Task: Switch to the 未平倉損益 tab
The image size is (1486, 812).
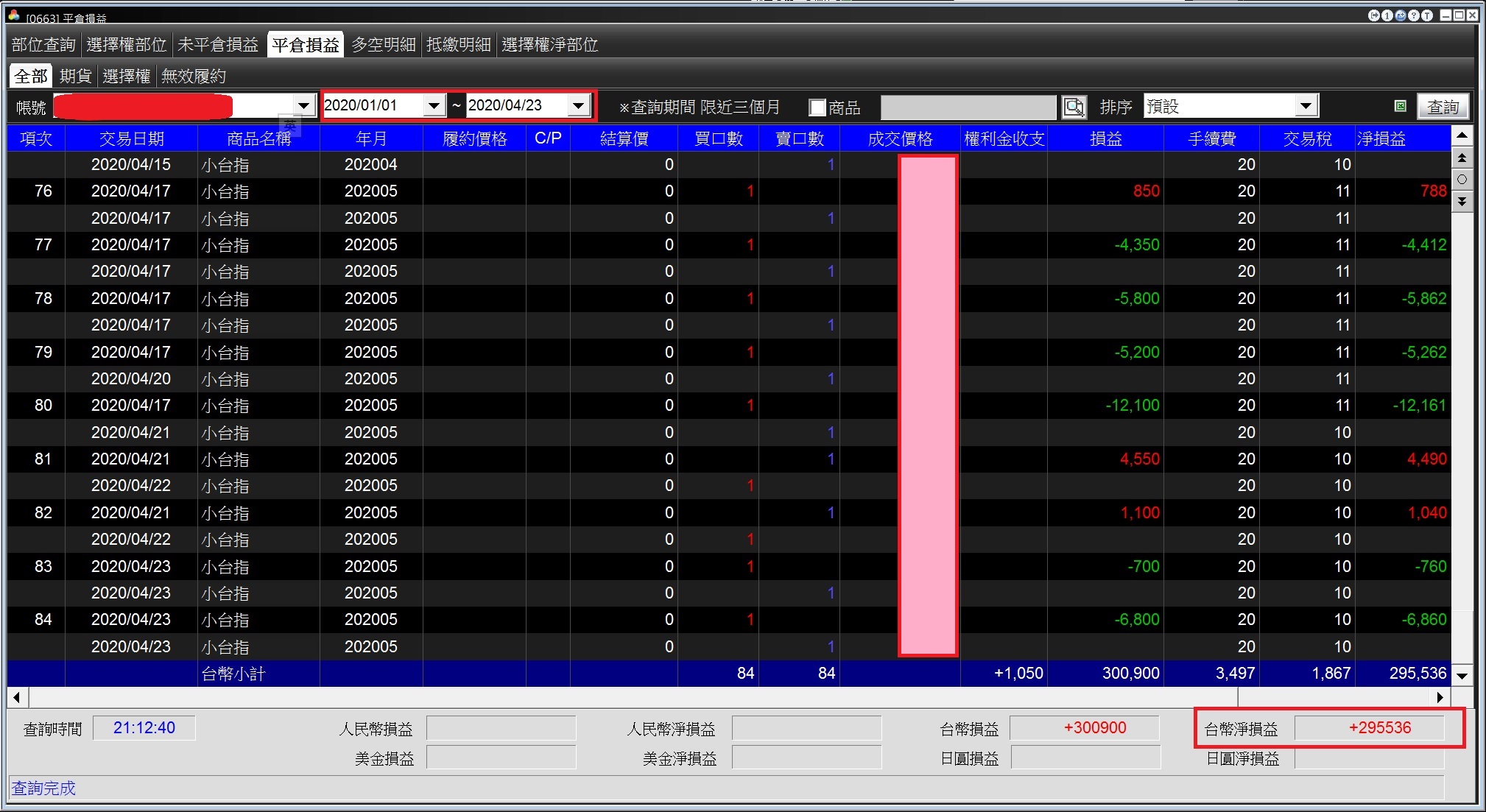Action: pyautogui.click(x=218, y=45)
